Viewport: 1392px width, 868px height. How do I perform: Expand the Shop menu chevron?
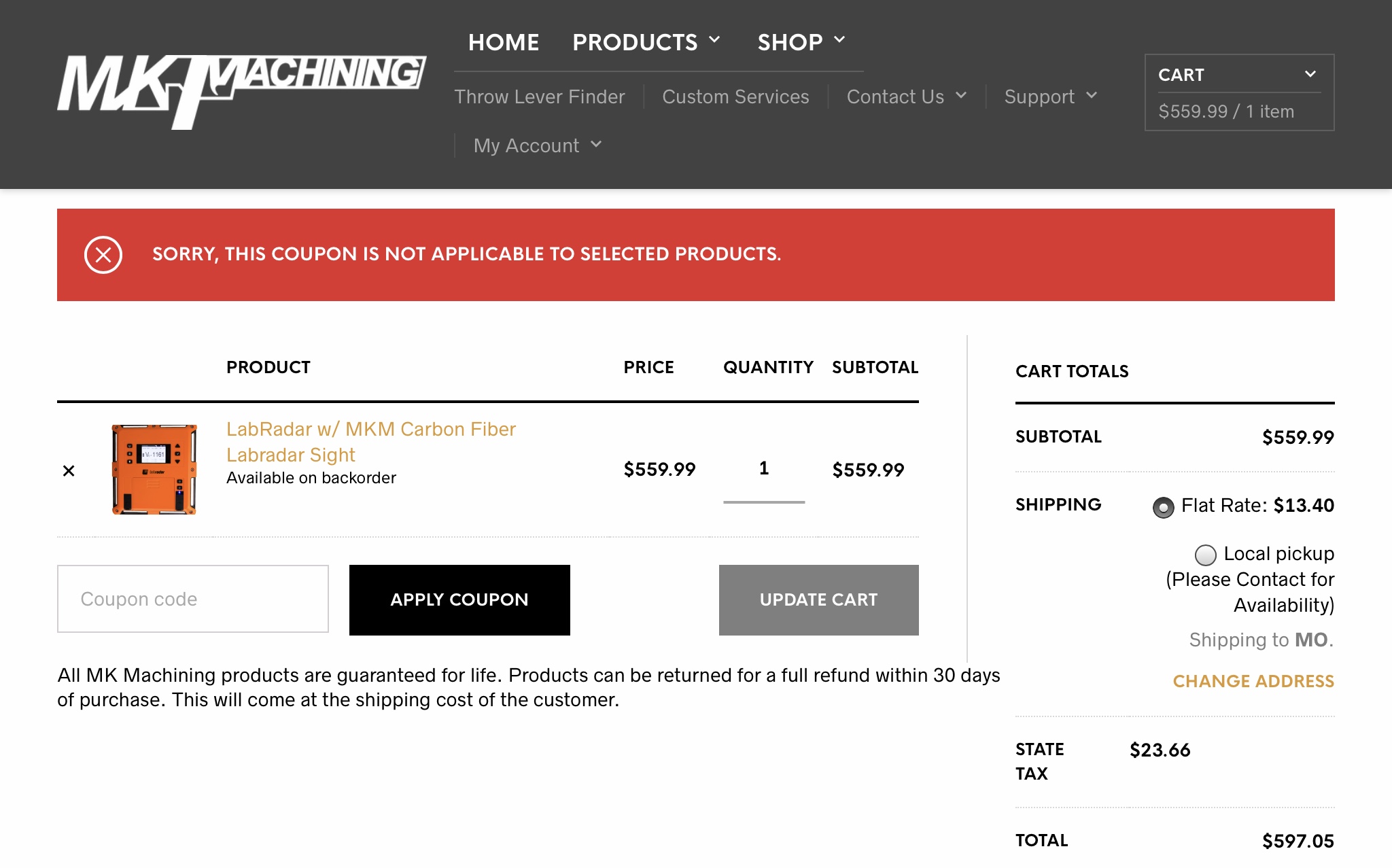tap(840, 40)
